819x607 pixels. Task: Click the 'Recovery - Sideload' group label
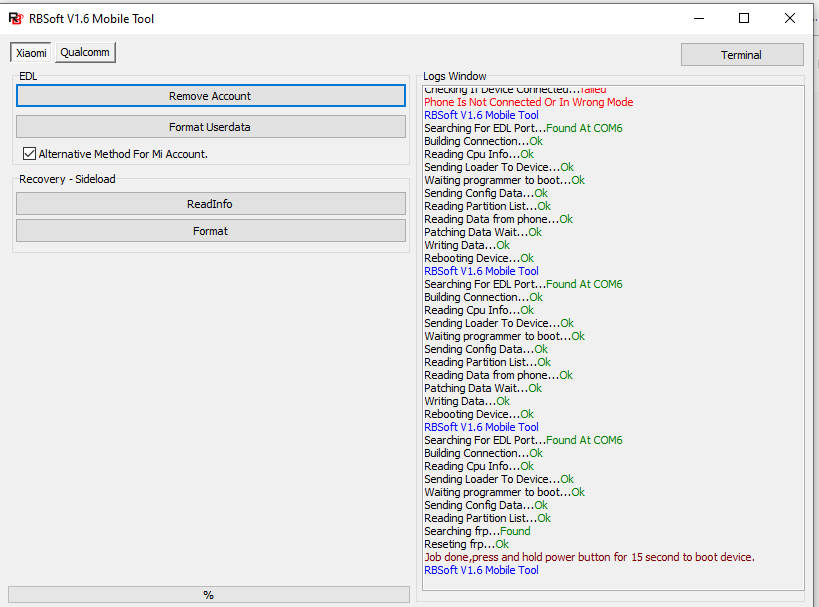[x=67, y=179]
